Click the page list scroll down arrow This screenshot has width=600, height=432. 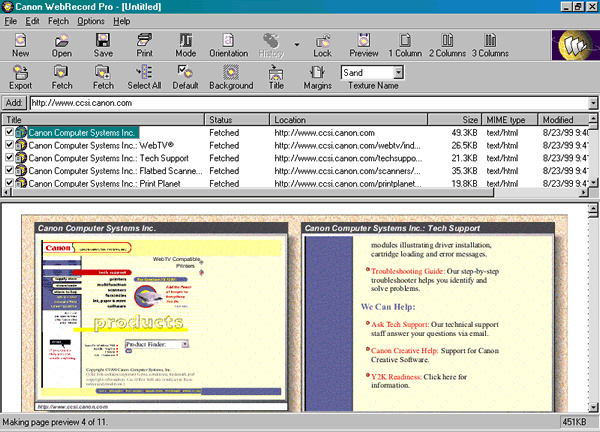point(593,183)
